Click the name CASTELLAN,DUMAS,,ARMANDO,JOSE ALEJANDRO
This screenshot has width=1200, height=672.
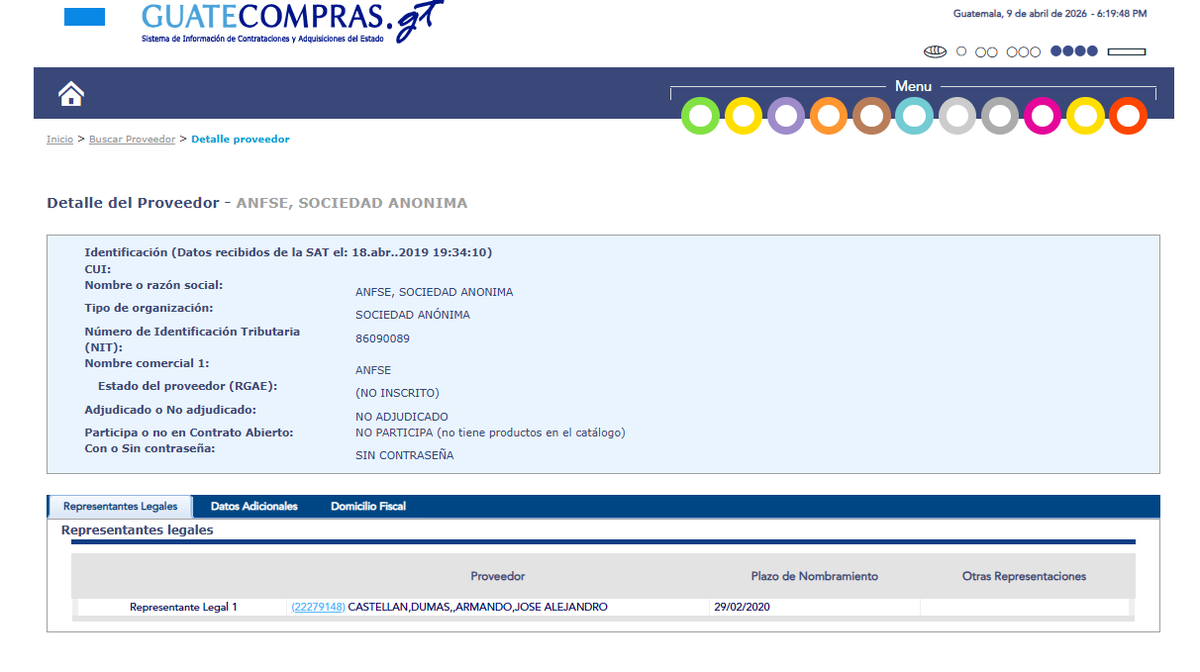[x=478, y=607]
